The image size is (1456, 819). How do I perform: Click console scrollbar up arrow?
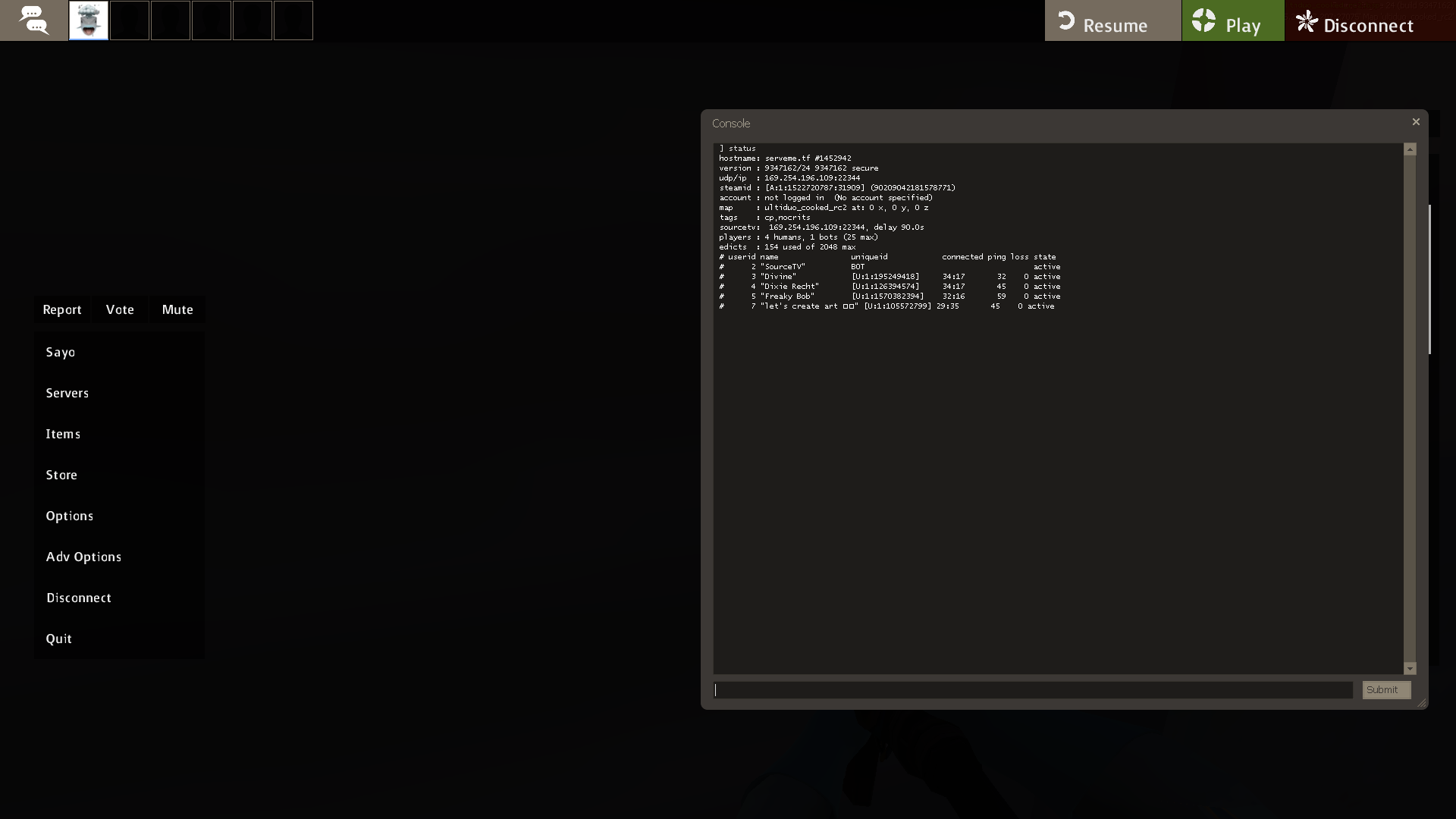(x=1410, y=149)
